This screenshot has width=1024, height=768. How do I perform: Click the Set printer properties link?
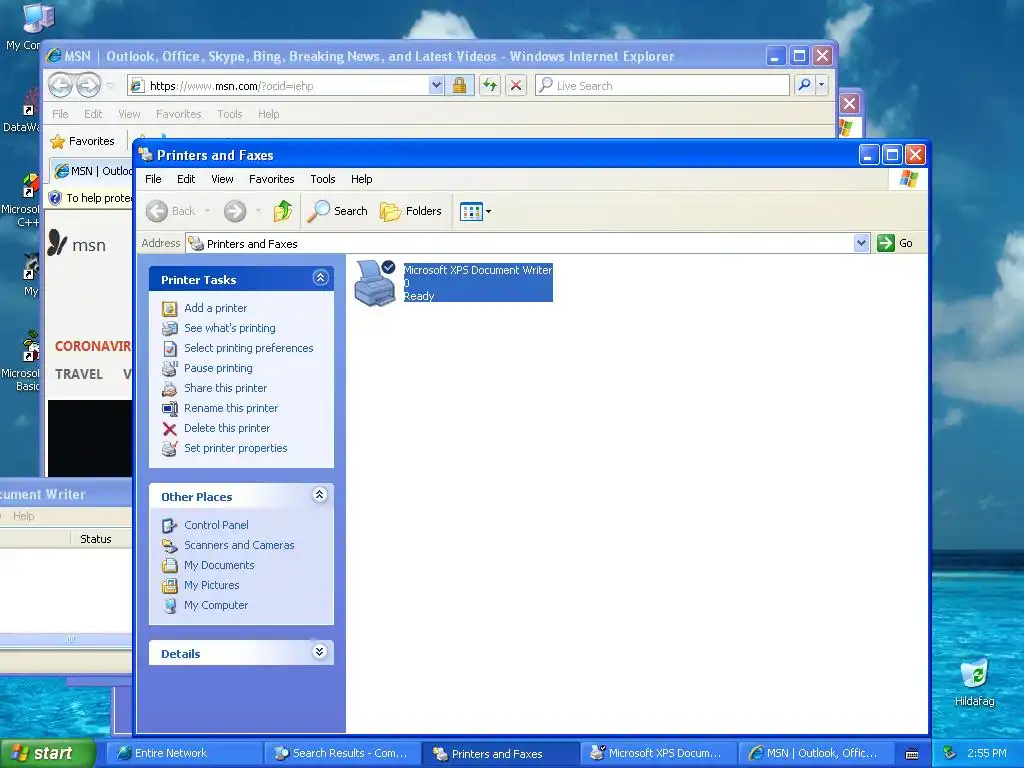(x=236, y=449)
